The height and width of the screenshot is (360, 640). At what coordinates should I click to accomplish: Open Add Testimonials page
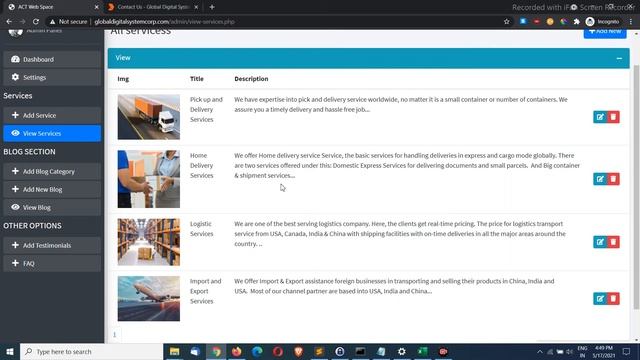pyautogui.click(x=52, y=245)
